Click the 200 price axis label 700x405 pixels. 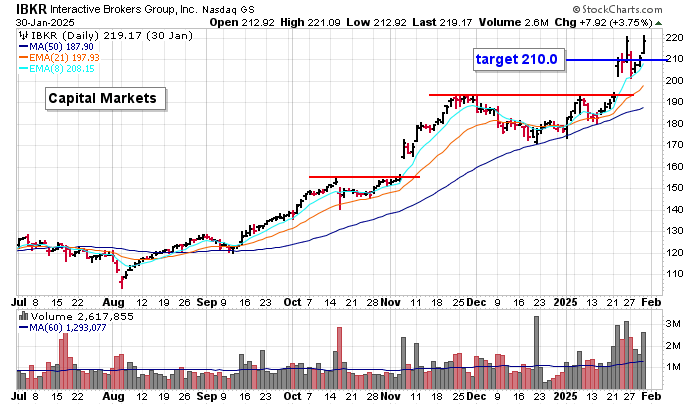(675, 81)
